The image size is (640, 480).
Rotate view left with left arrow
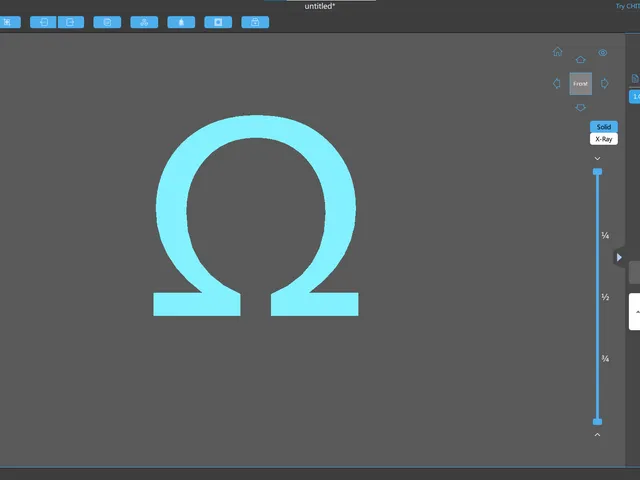pyautogui.click(x=556, y=83)
